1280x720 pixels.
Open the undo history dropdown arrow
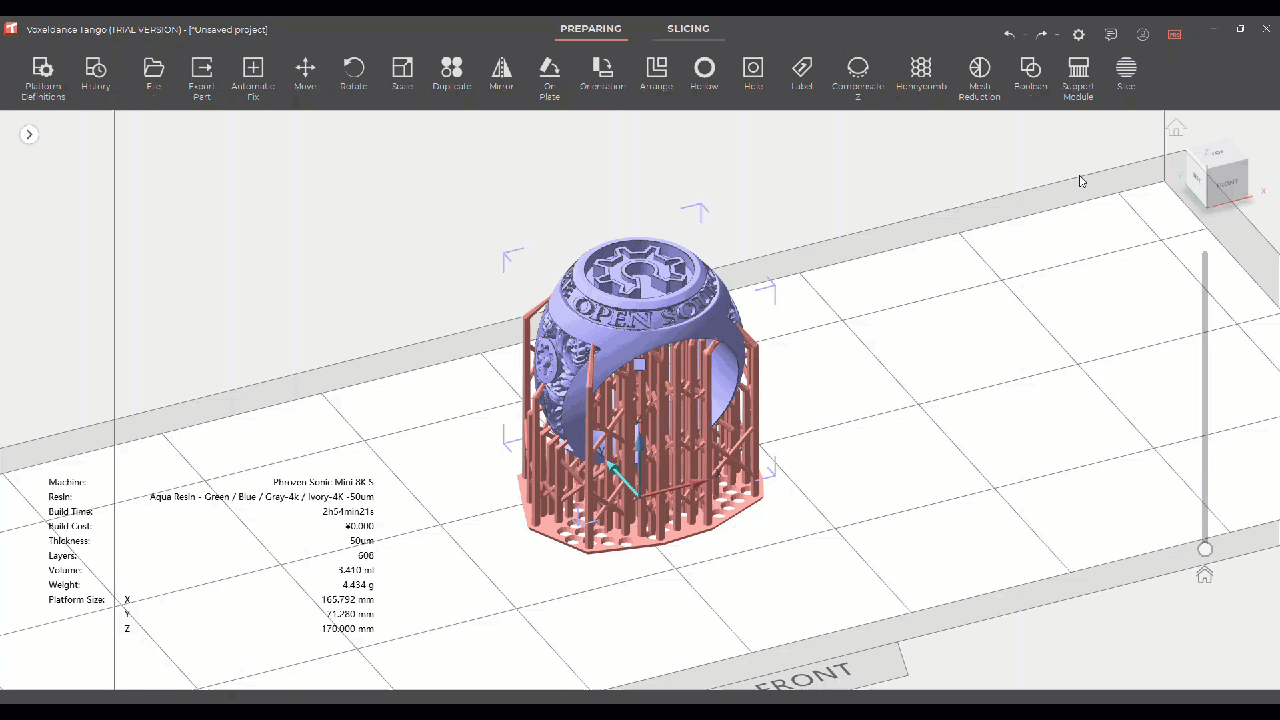pos(1025,35)
